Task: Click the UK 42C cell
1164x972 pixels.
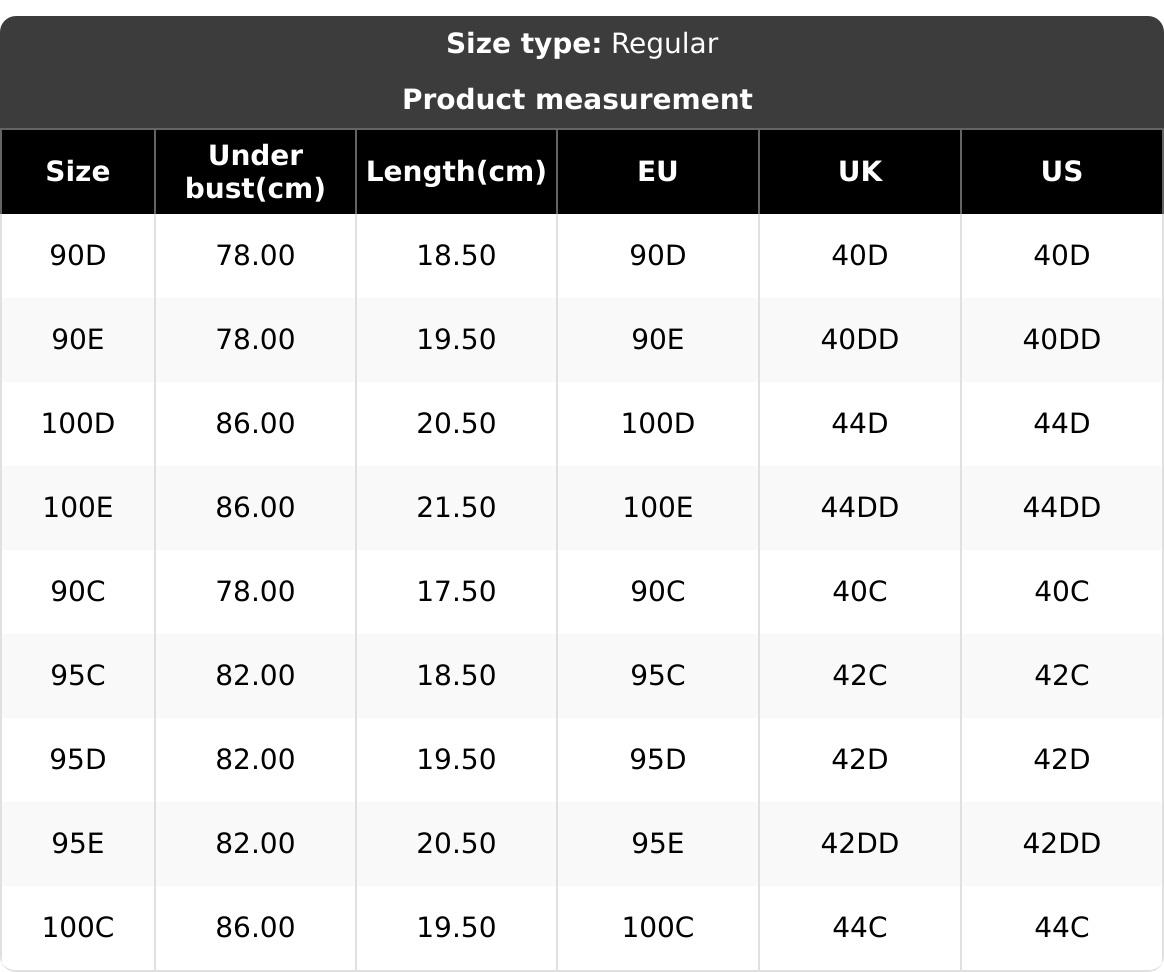Action: tap(860, 676)
